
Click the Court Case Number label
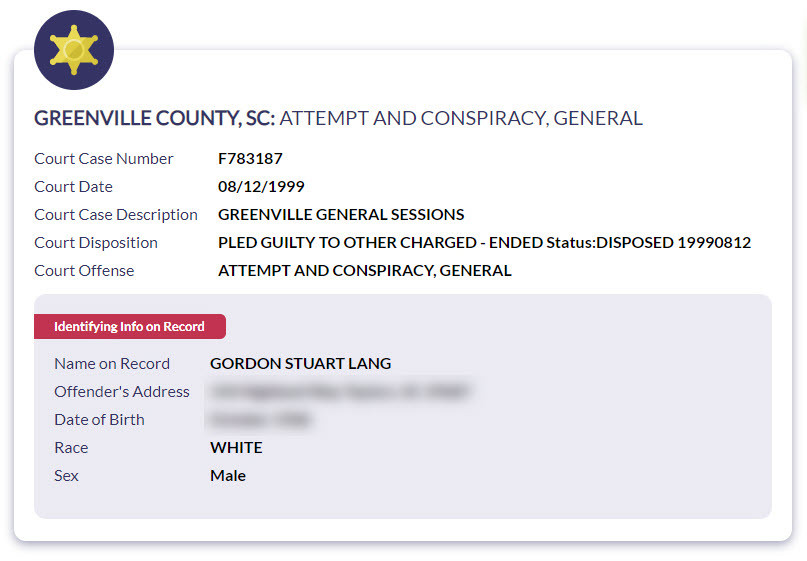tap(104, 158)
